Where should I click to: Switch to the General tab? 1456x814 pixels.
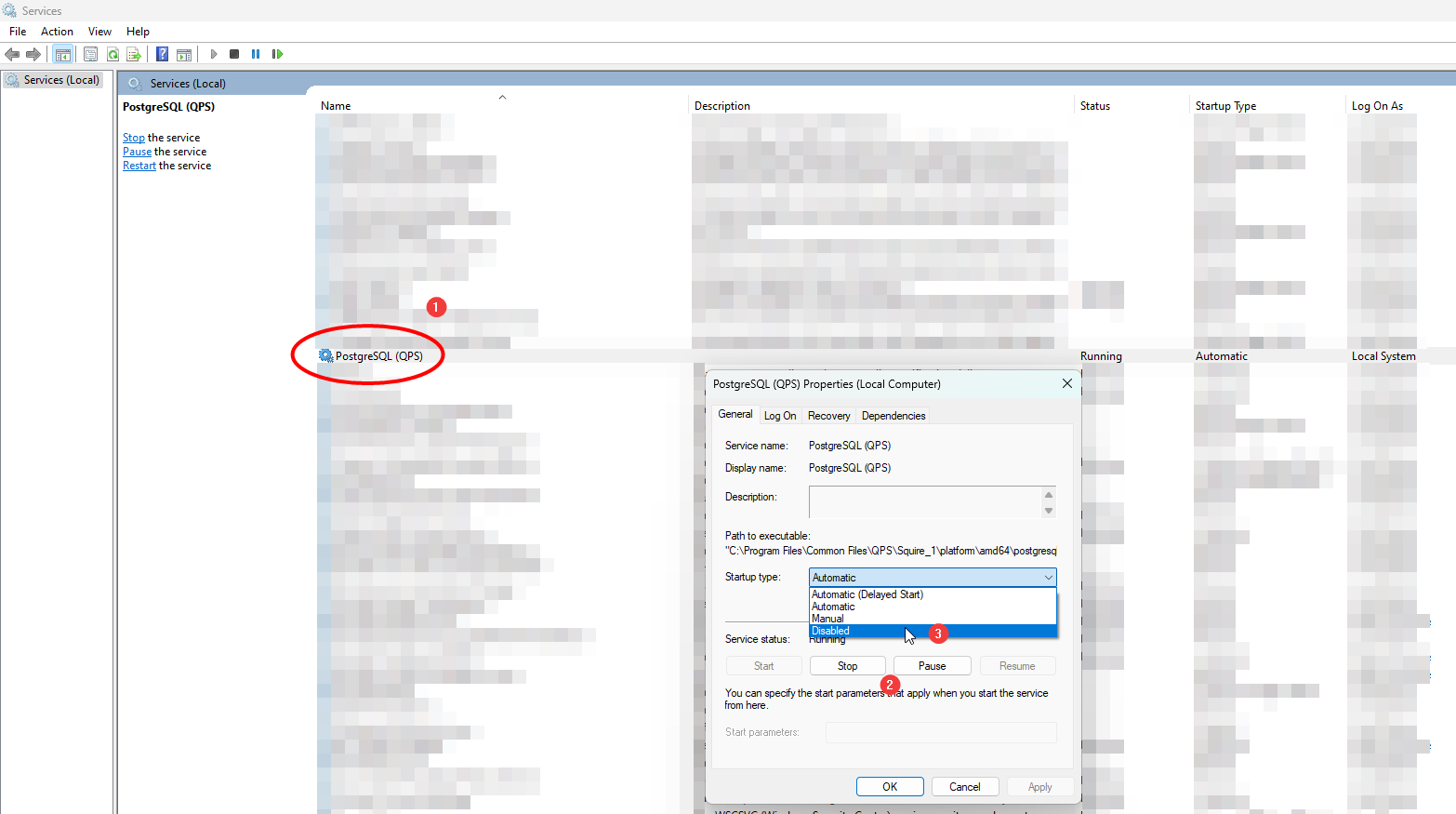735,414
